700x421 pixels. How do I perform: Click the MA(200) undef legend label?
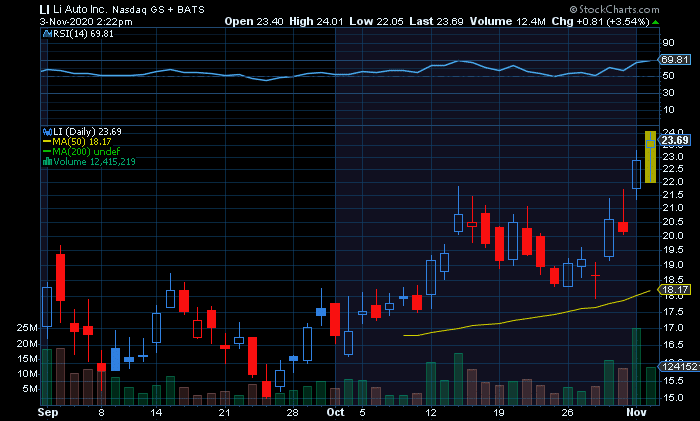[86, 152]
